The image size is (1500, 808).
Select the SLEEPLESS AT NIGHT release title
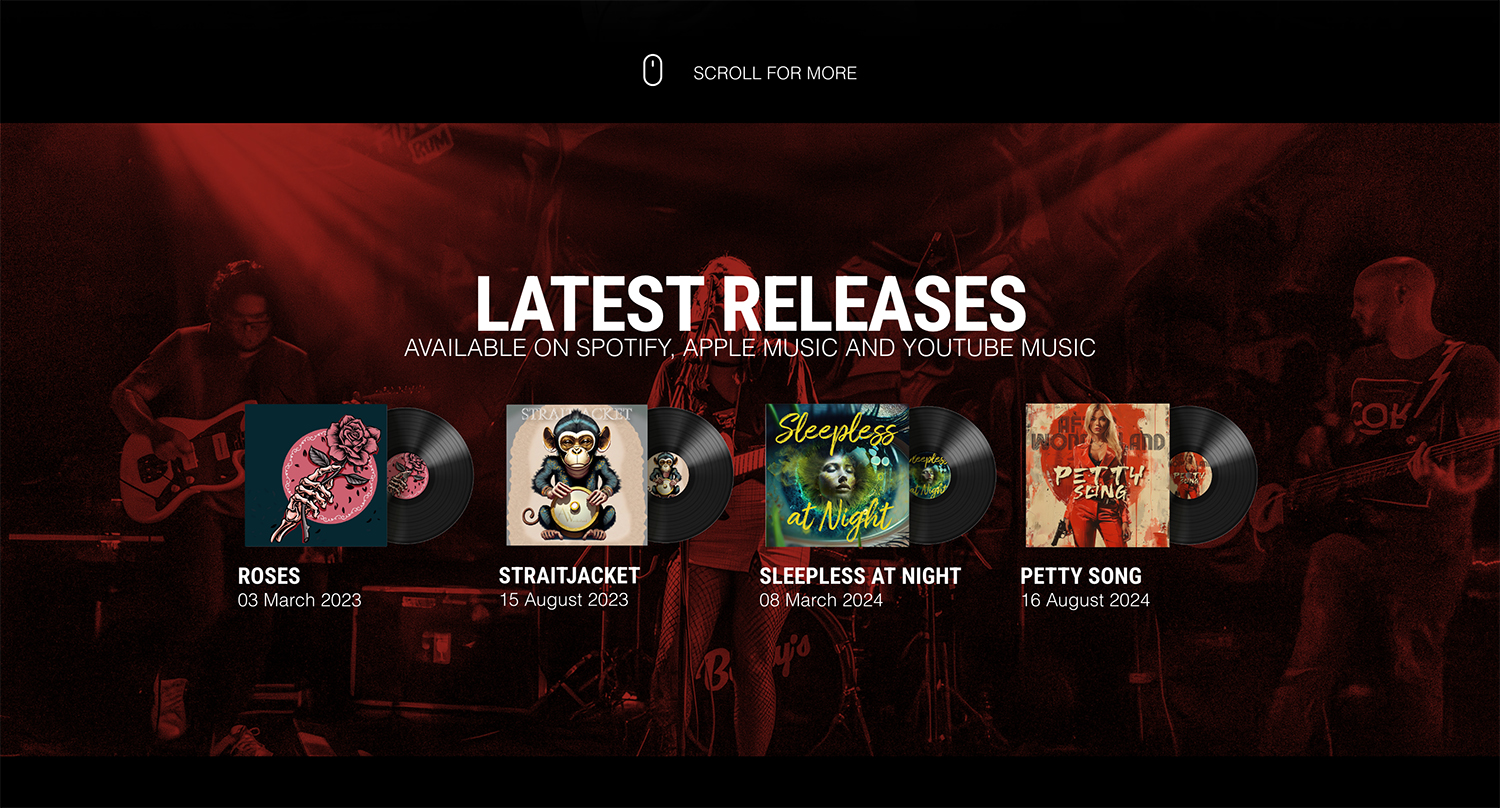(x=860, y=576)
